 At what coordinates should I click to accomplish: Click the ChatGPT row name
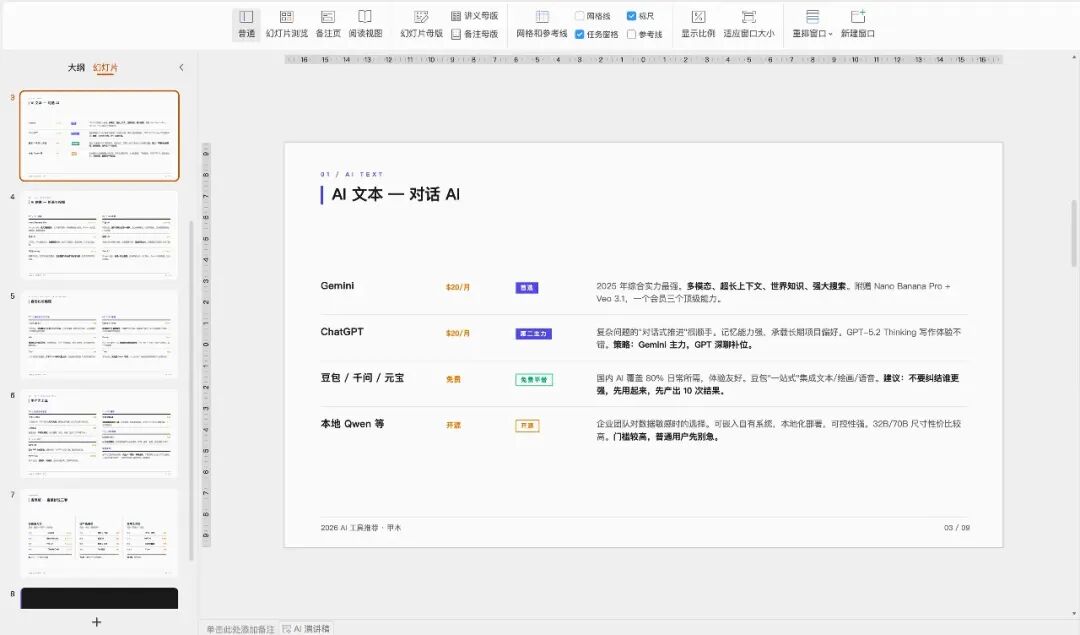[342, 332]
